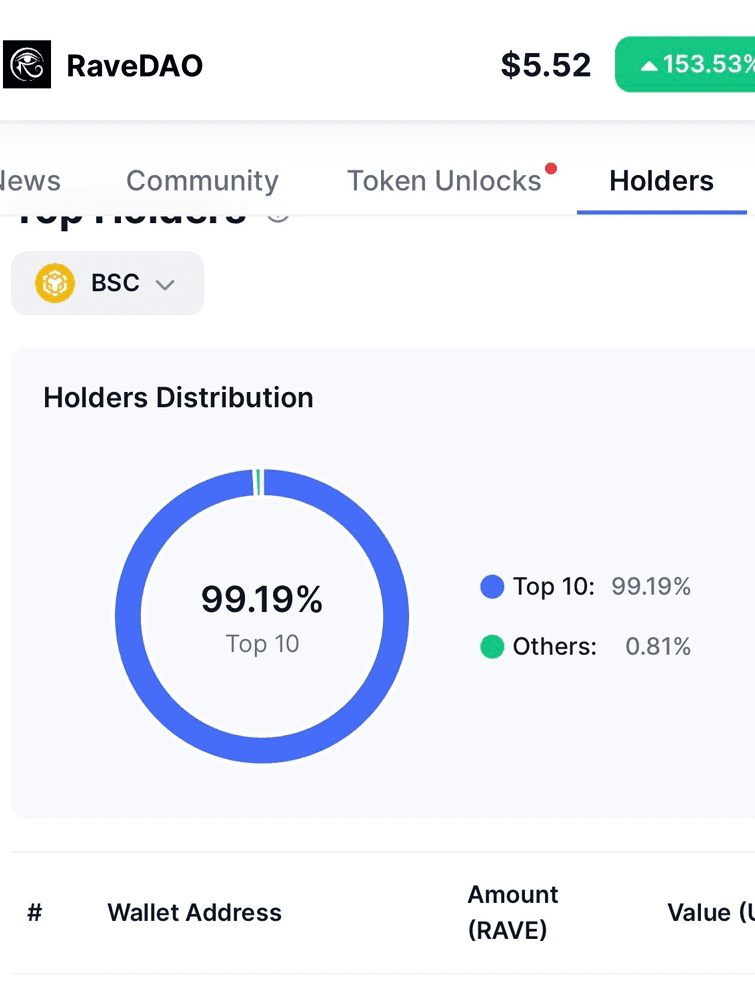Screen dimensions: 755x987
Task: Click the 153.53% price change badge
Action: [685, 64]
